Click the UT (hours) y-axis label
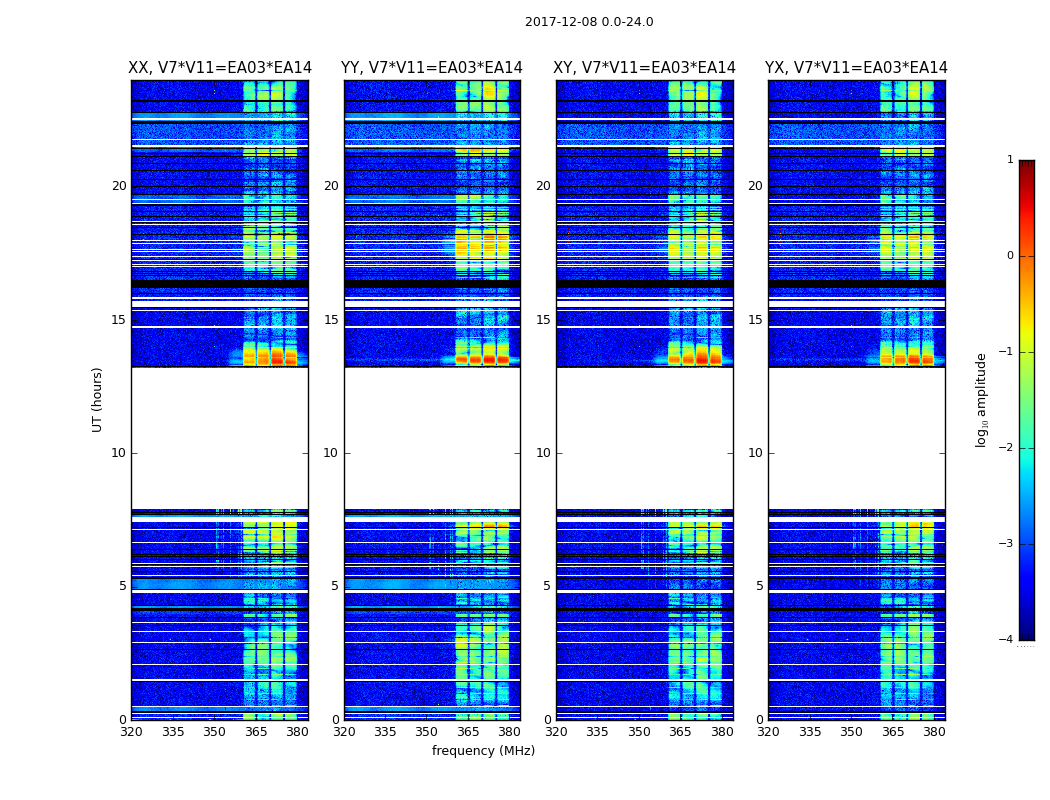Screen dimensions: 1050x800 (x=97, y=400)
